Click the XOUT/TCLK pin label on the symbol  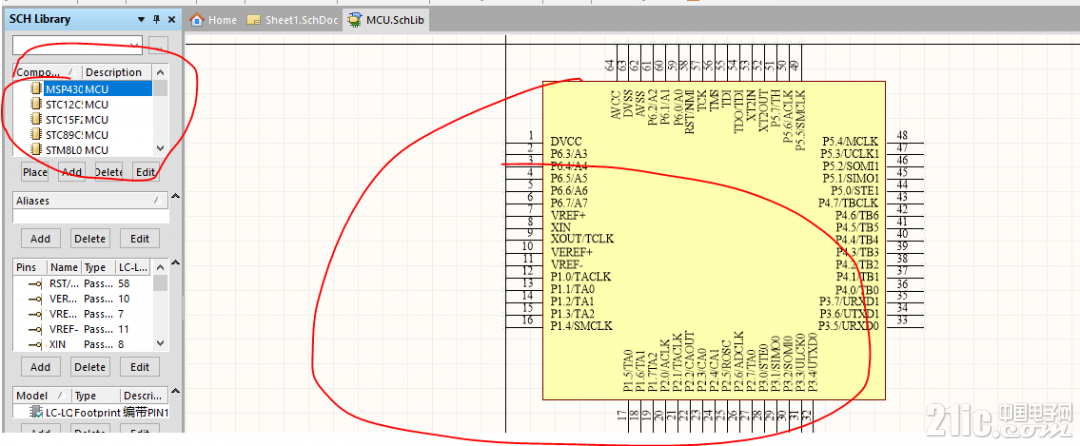(x=582, y=239)
